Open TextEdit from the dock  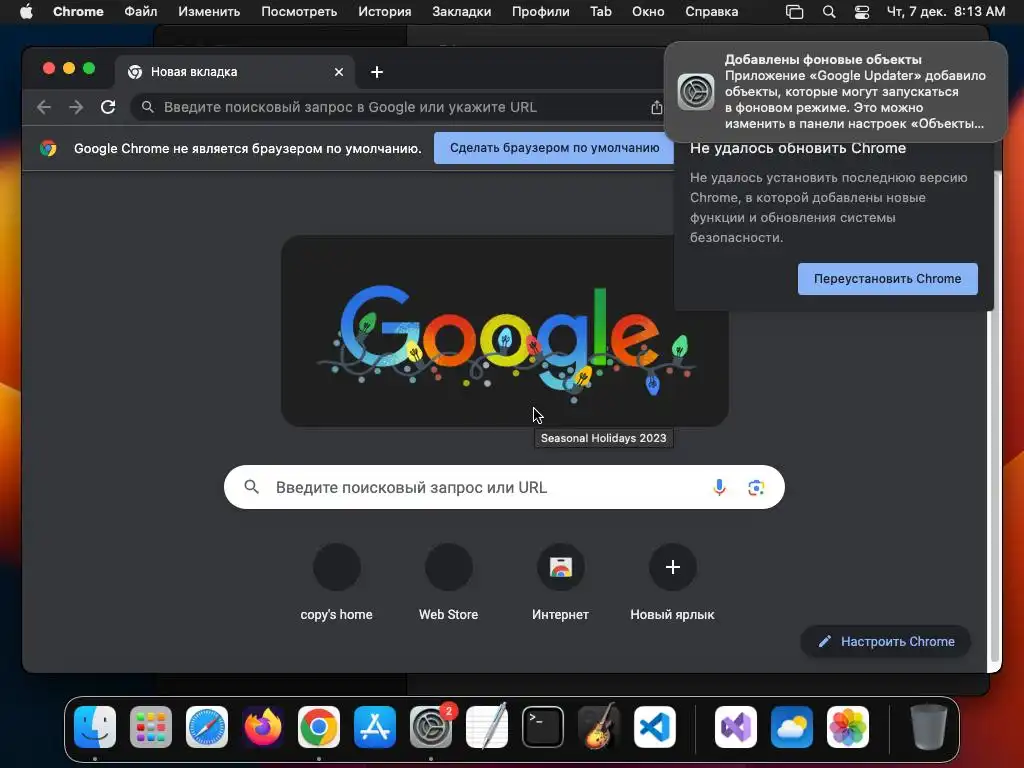pos(487,727)
